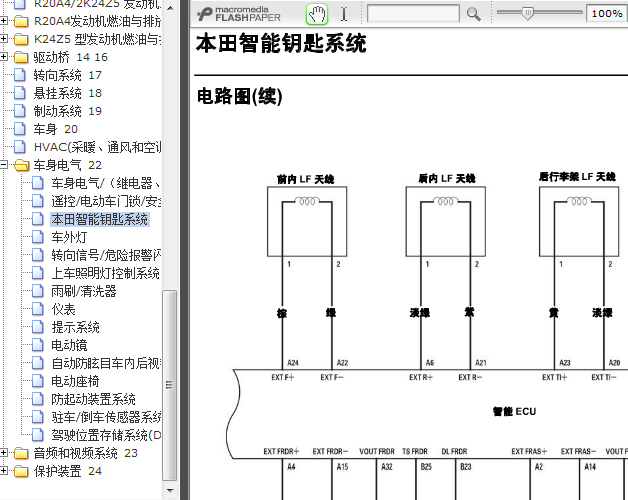Click the K24Z5 folder icon
The width and height of the screenshot is (628, 500).
coord(21,39)
